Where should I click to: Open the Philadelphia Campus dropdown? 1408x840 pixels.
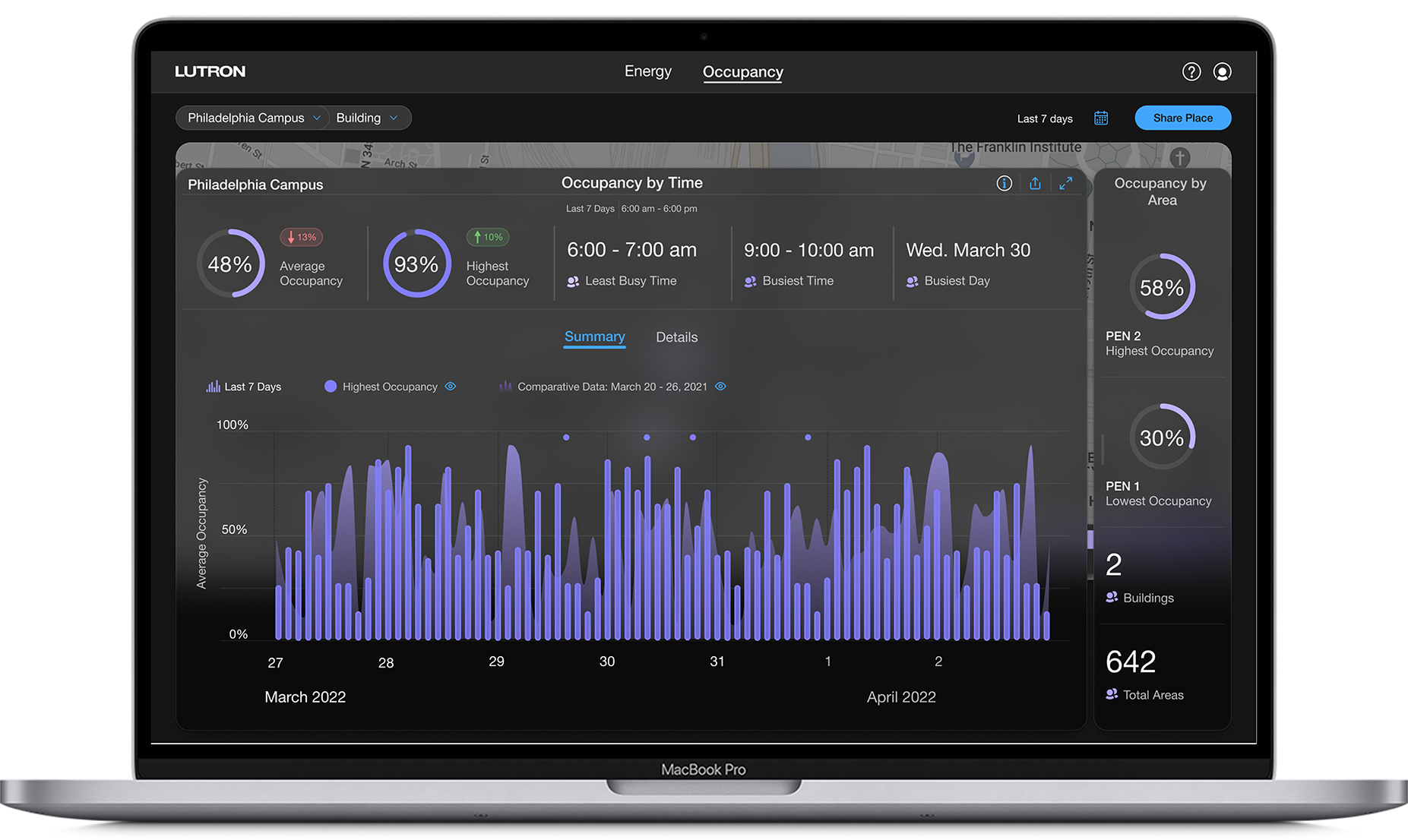[253, 118]
